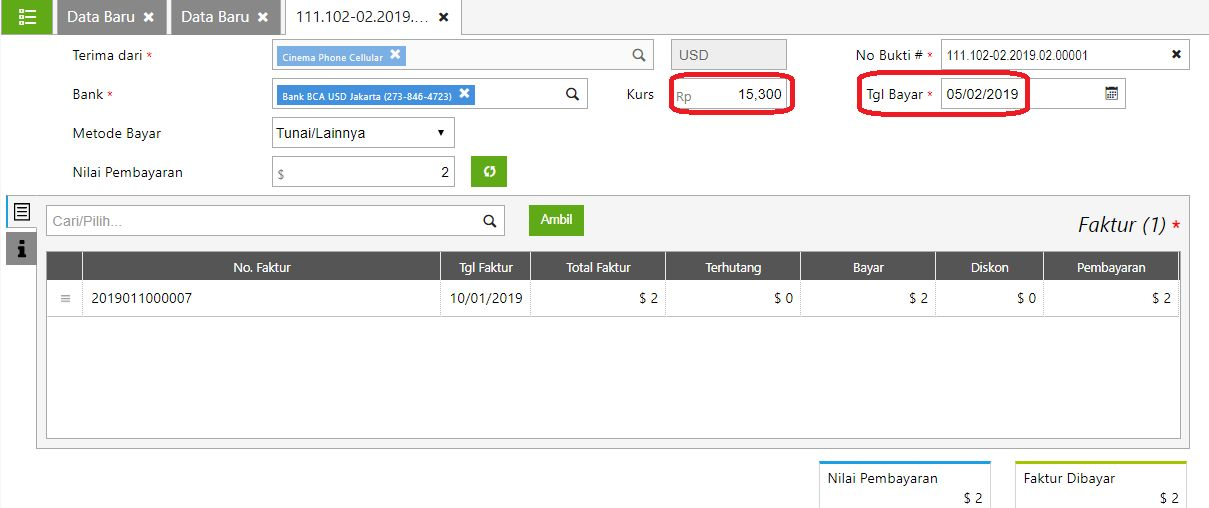Viewport: 1209px width, 508px height.
Task: Click the Faktur Dibayar summary box
Action: (x=1101, y=485)
